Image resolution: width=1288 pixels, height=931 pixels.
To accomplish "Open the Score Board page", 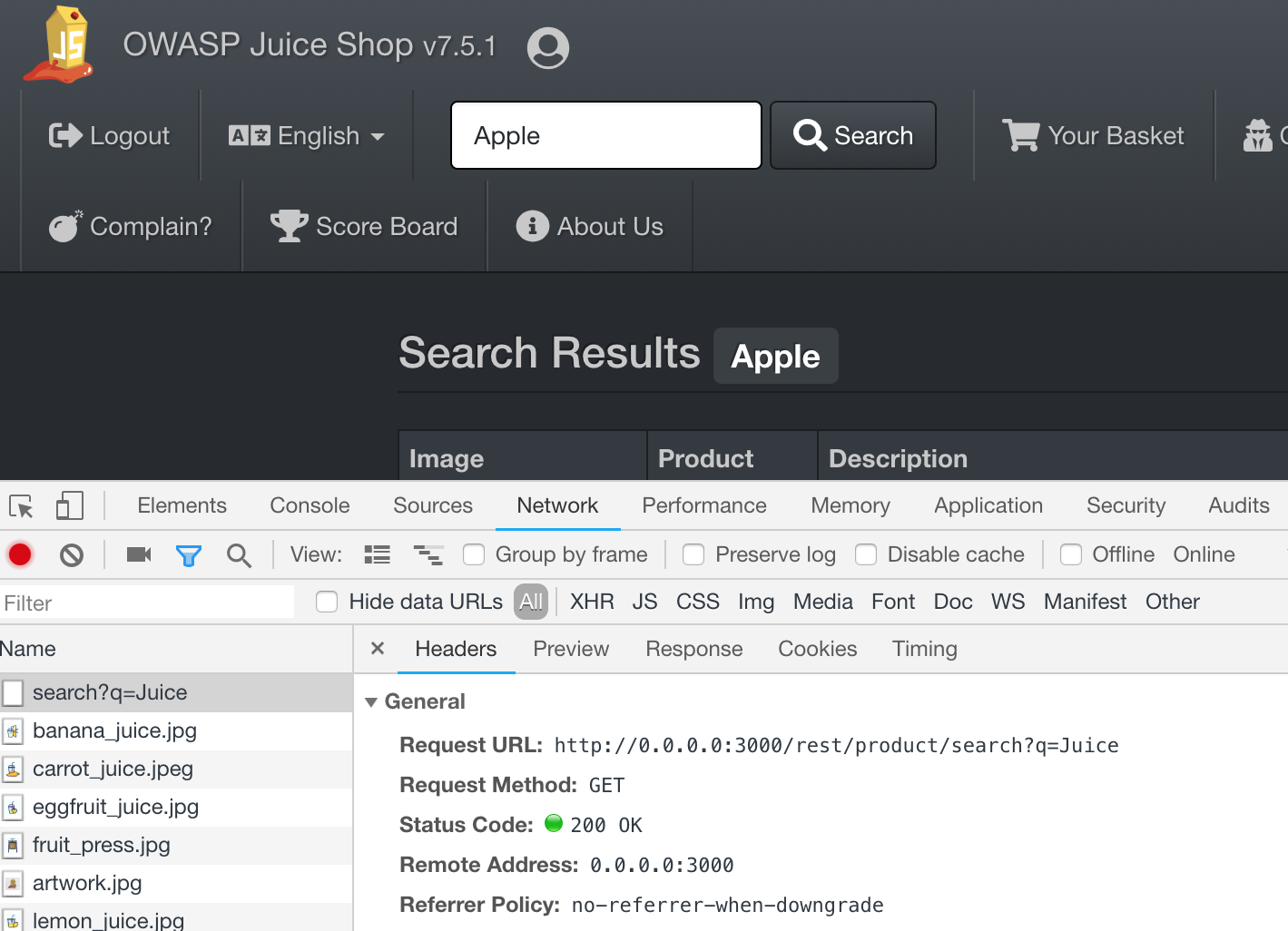I will [x=364, y=226].
